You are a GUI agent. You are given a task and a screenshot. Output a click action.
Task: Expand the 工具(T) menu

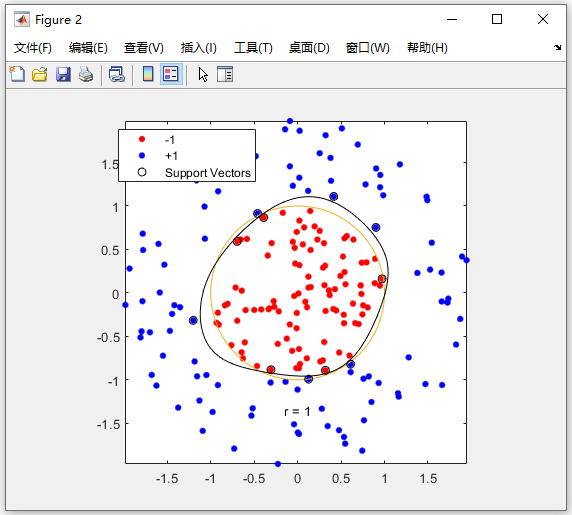tap(254, 48)
